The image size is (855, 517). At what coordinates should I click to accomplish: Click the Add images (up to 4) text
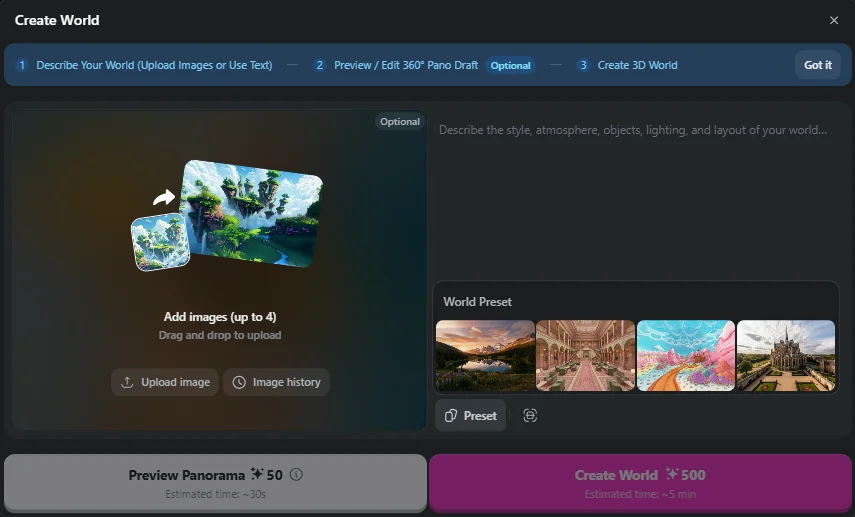pos(220,317)
